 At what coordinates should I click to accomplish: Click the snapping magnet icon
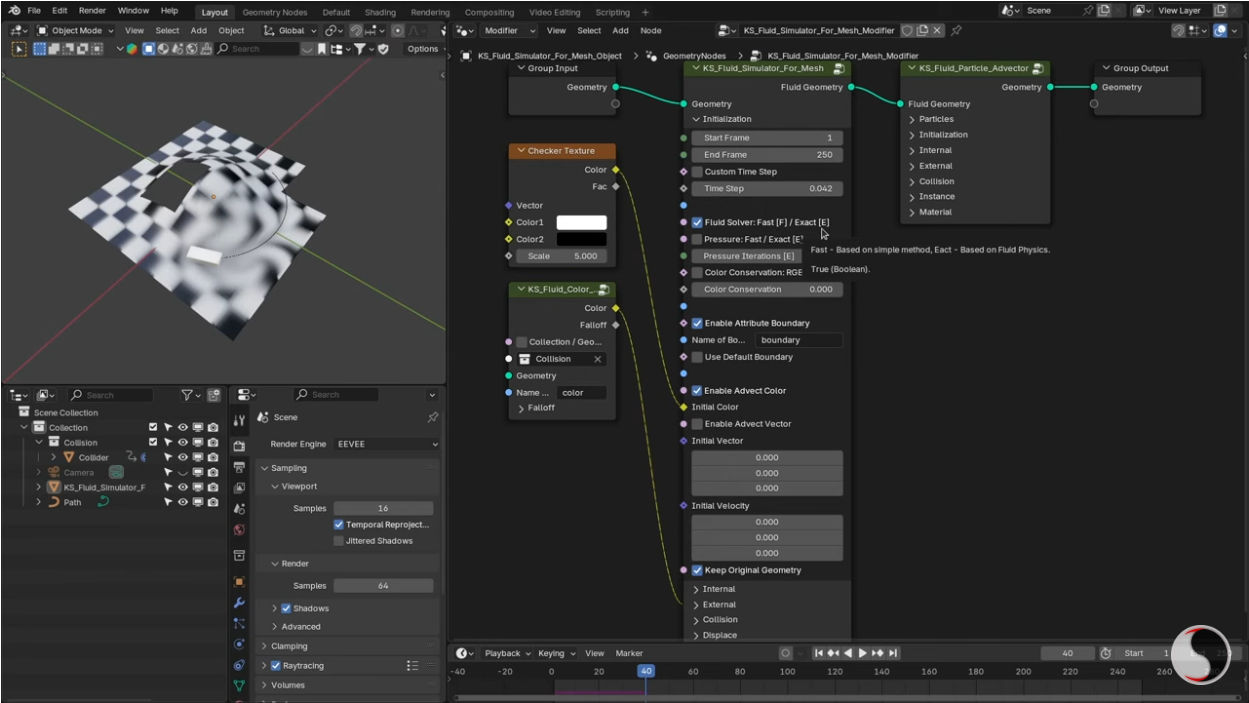356,31
